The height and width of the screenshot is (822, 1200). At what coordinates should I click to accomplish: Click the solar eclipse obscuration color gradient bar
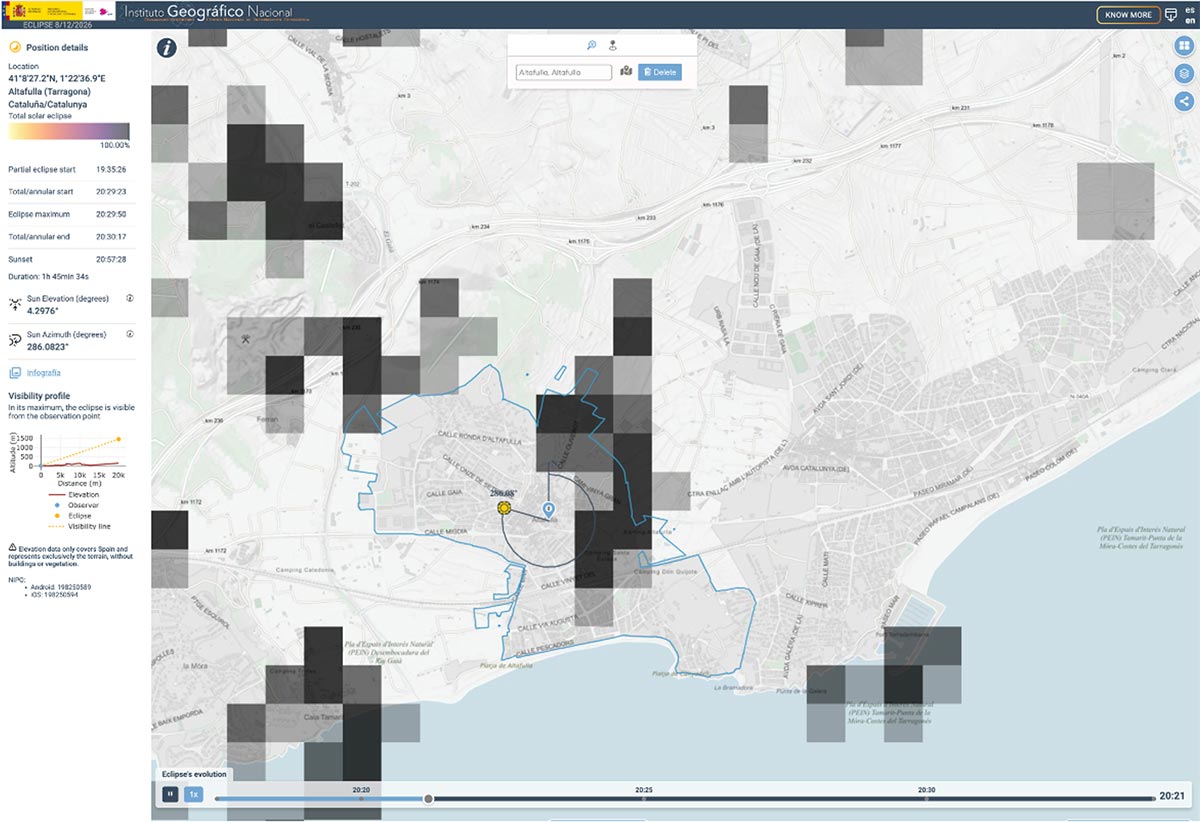click(x=69, y=132)
